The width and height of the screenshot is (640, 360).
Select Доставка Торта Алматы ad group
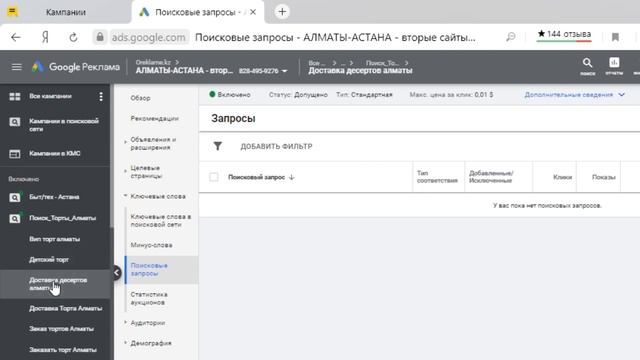tap(66, 309)
